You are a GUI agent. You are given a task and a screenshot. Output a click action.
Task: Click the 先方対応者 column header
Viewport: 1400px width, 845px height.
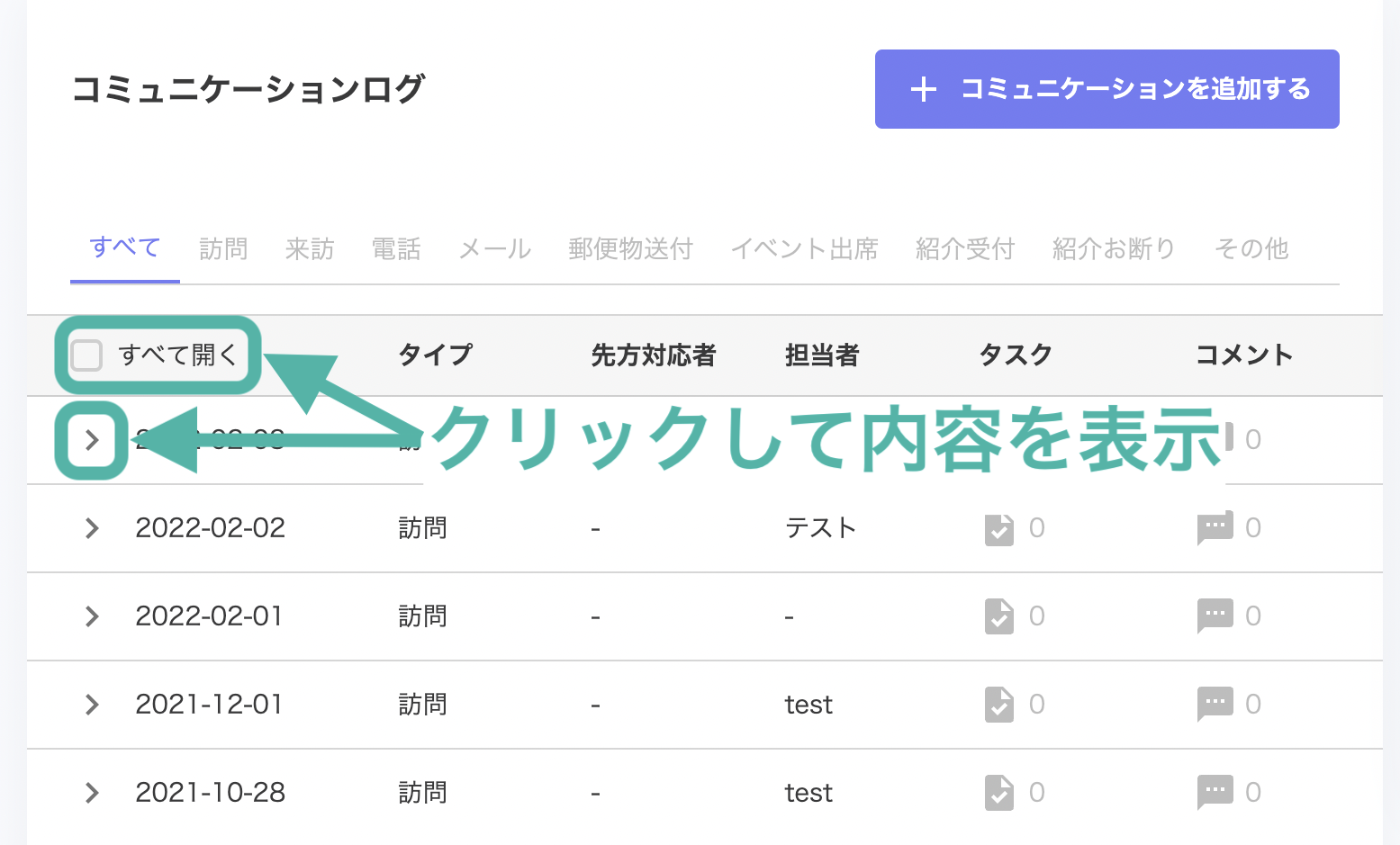pos(653,355)
